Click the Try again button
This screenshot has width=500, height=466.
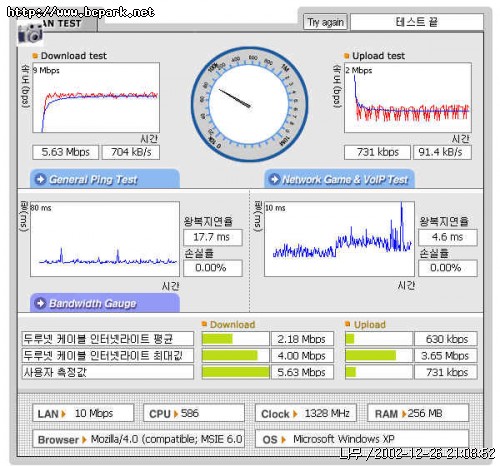coord(325,22)
